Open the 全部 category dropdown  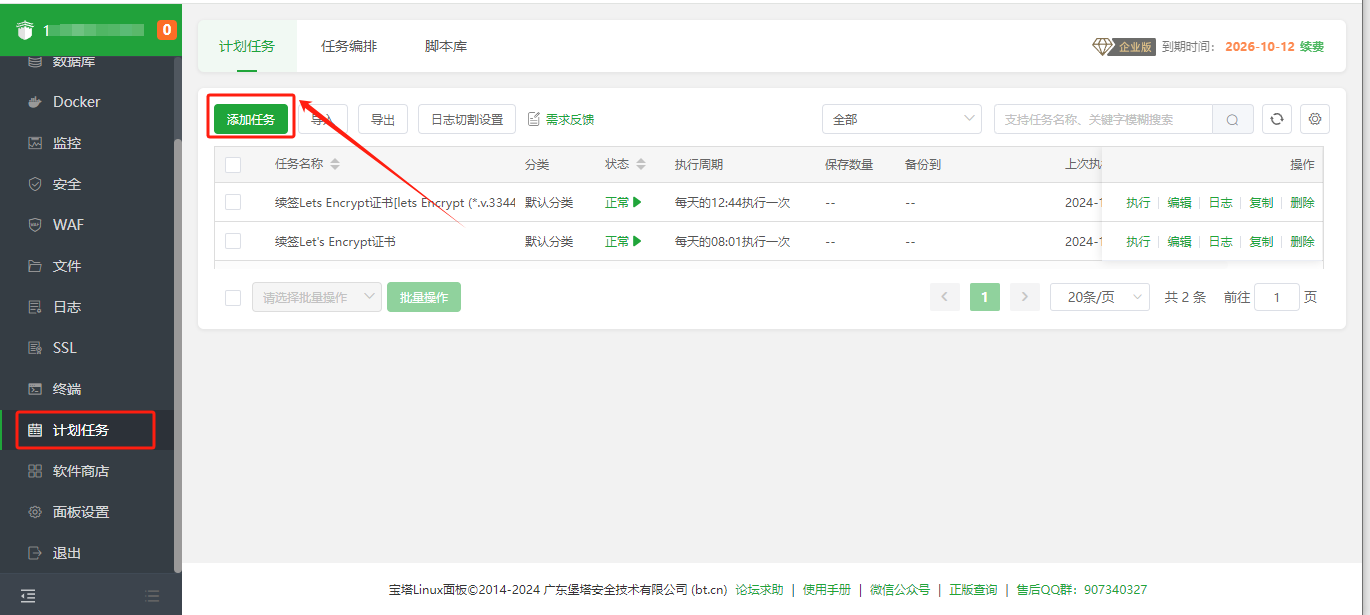[x=901, y=119]
